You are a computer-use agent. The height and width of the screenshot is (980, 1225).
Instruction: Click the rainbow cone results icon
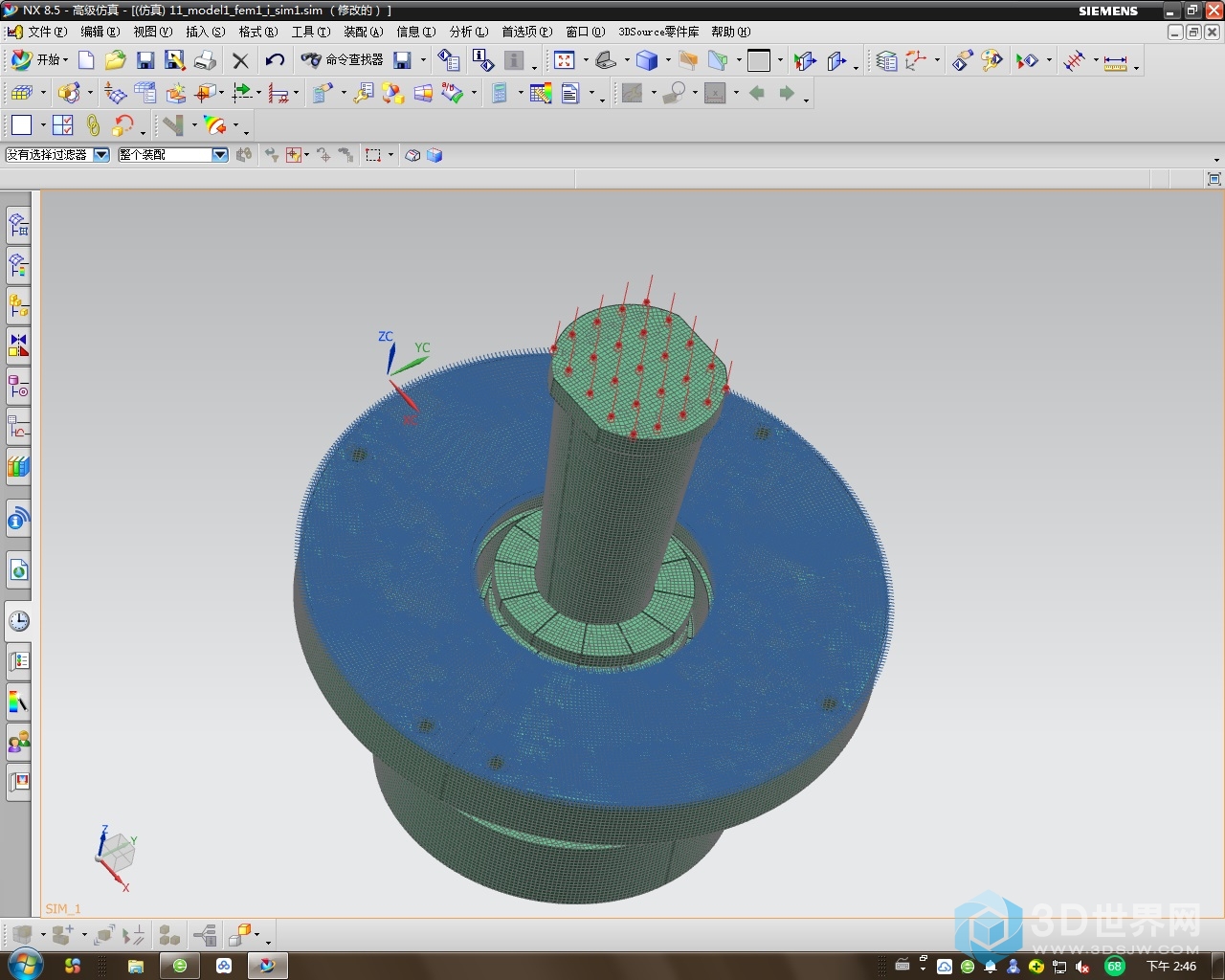pos(215,125)
